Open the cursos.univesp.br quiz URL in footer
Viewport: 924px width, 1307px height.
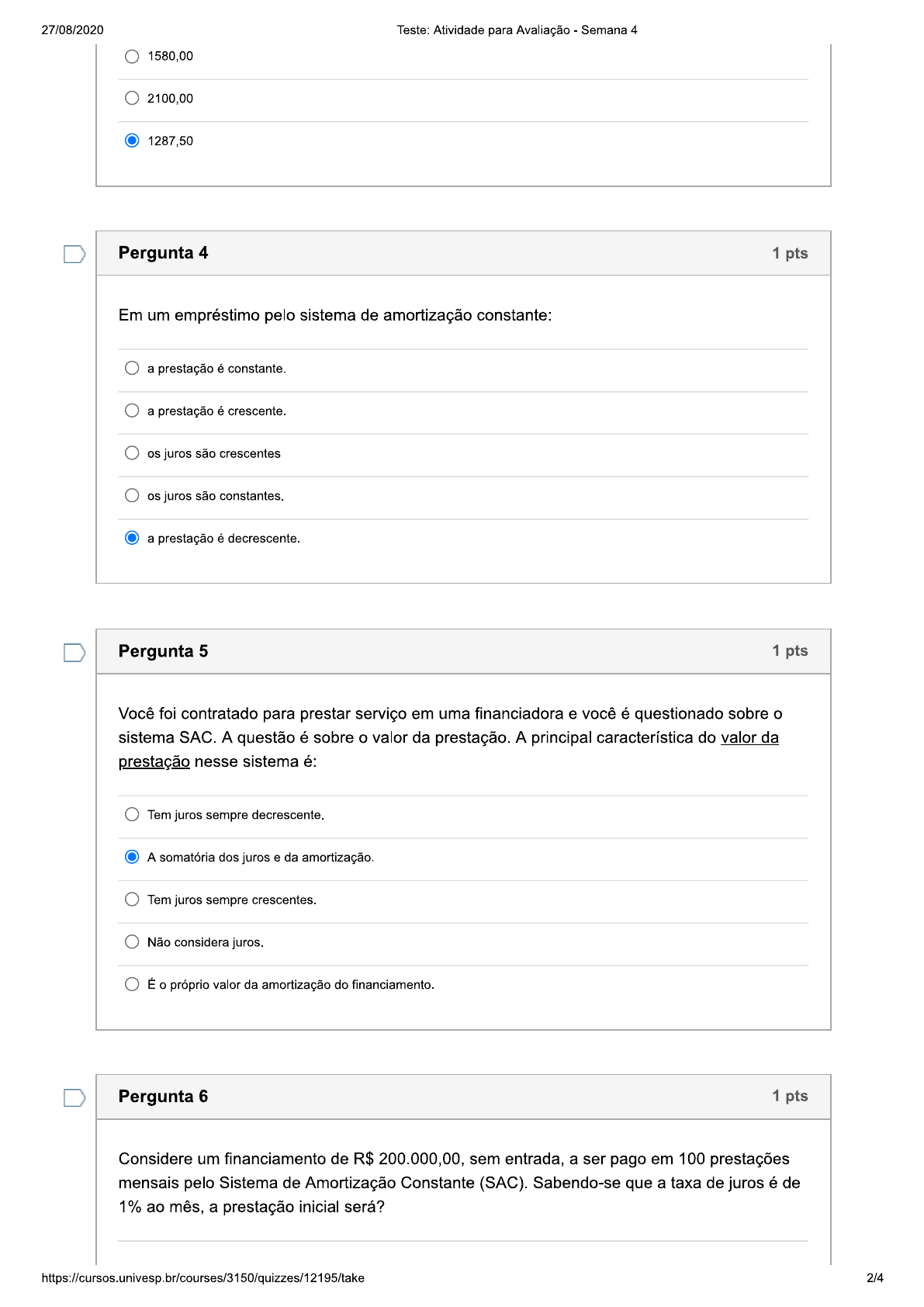point(202,1278)
